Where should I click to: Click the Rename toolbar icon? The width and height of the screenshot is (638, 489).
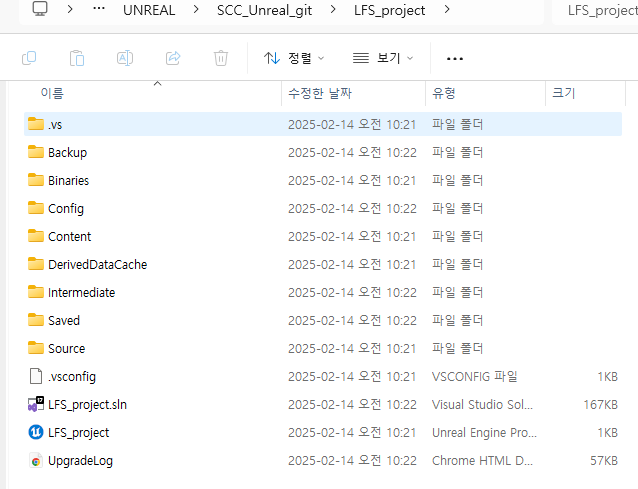pos(125,58)
